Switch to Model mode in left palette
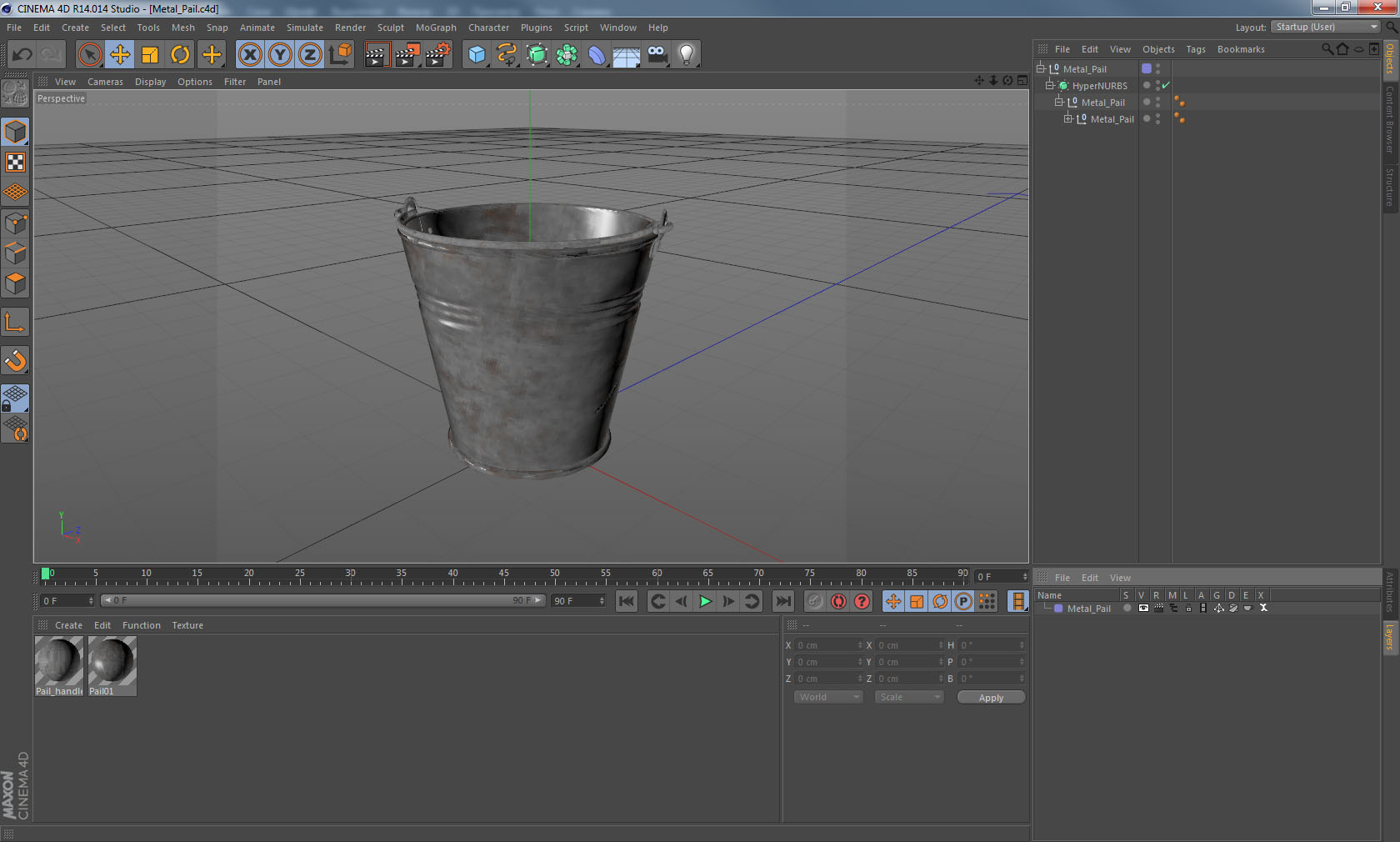 tap(16, 133)
